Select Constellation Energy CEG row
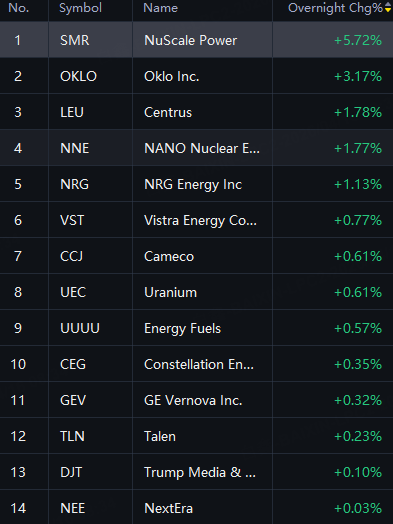Screen dimensions: 393x524 coord(196,364)
